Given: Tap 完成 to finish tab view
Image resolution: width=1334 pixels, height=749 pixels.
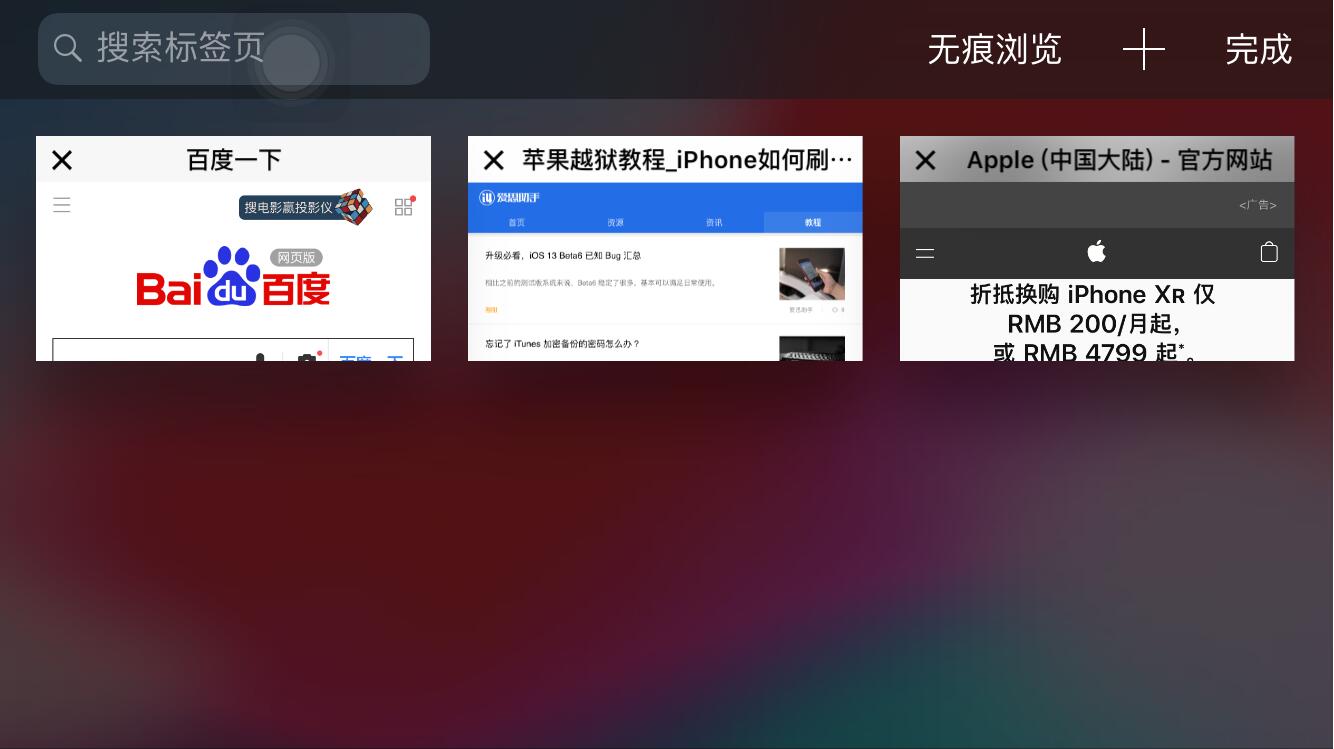Looking at the screenshot, I should point(1259,49).
